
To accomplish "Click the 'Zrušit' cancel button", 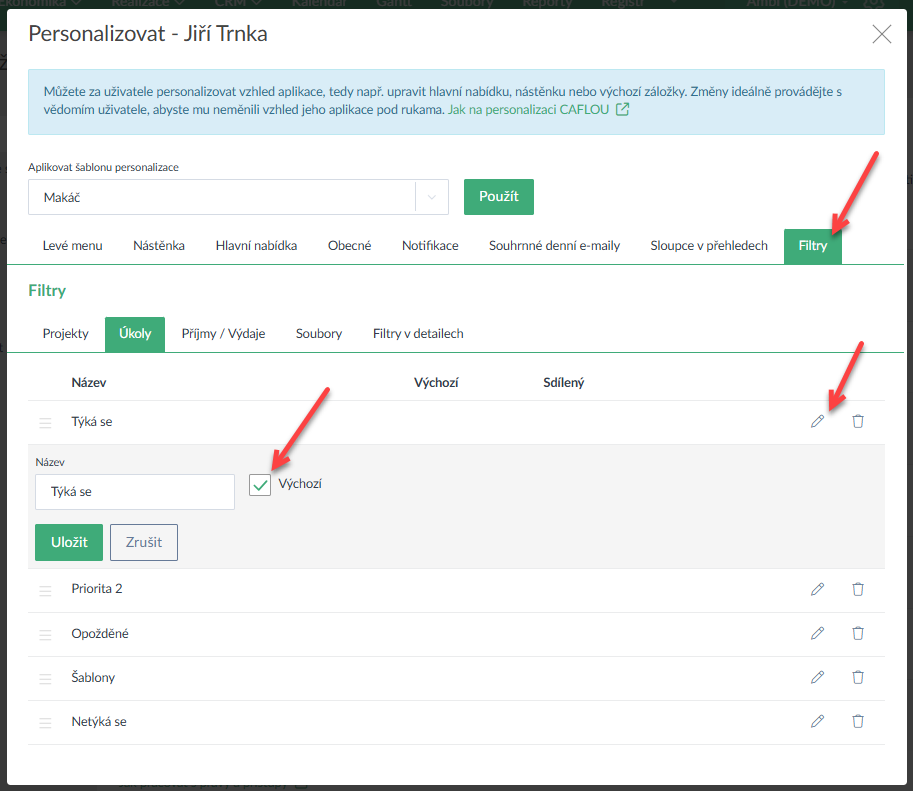I will point(143,542).
